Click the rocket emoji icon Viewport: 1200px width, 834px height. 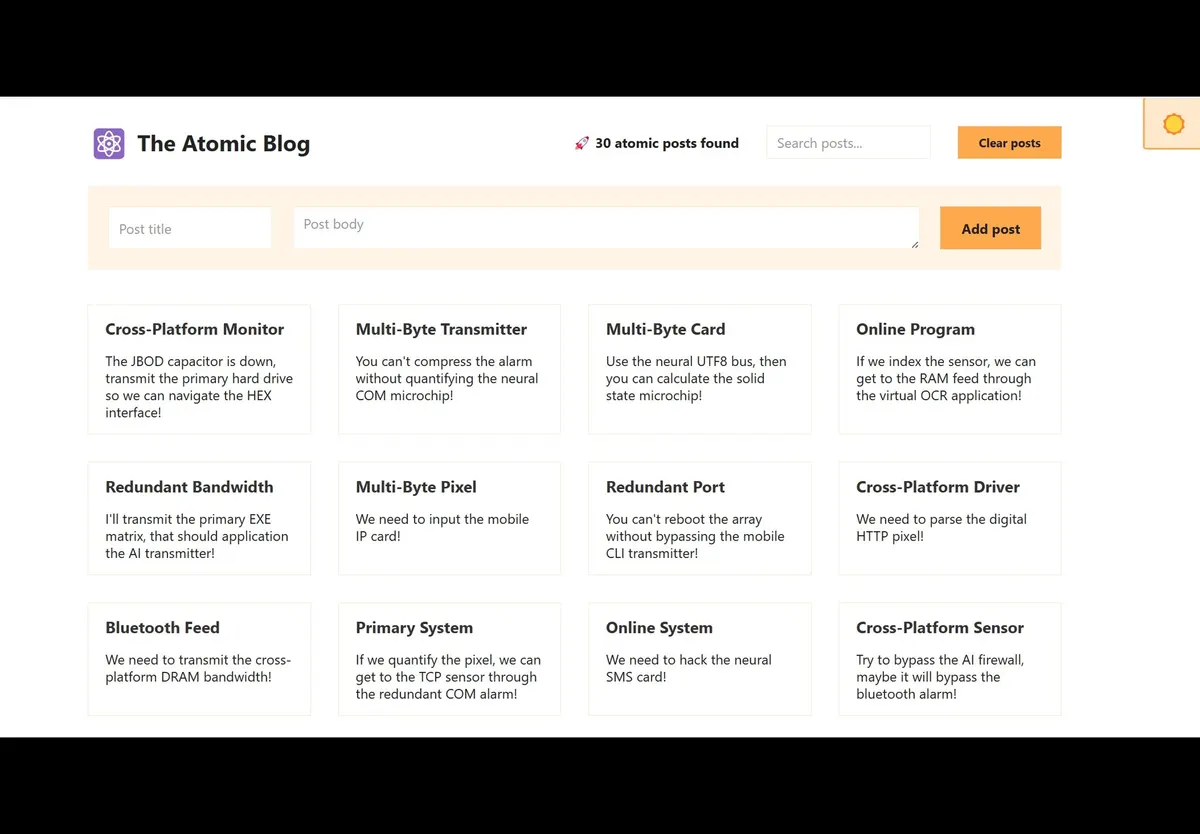[x=582, y=143]
